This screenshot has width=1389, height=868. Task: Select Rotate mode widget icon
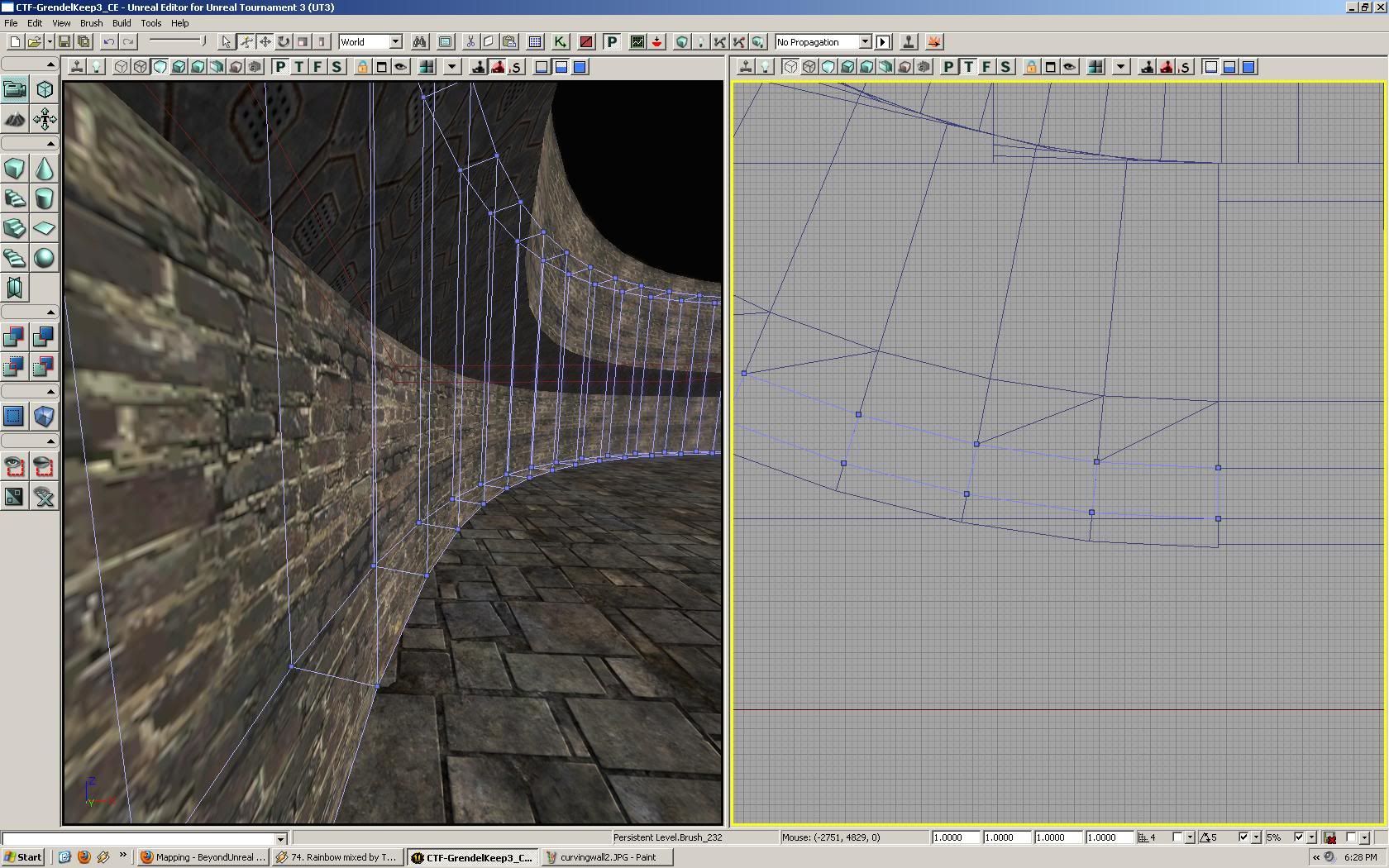click(x=284, y=42)
